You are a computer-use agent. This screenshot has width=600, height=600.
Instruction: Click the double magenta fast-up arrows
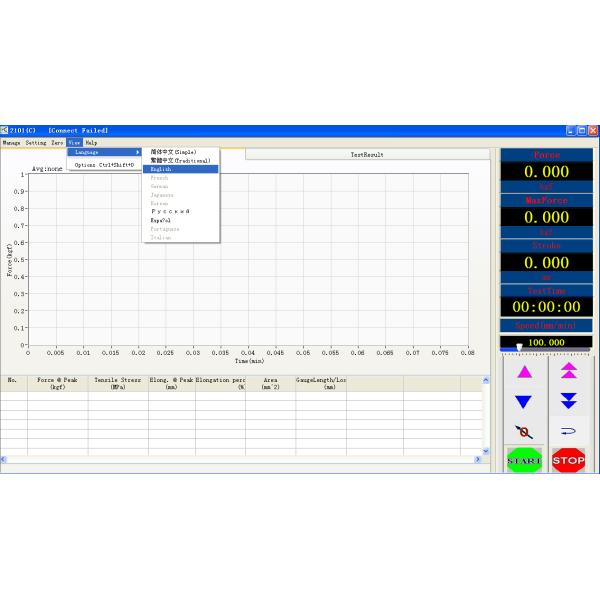pyautogui.click(x=569, y=371)
